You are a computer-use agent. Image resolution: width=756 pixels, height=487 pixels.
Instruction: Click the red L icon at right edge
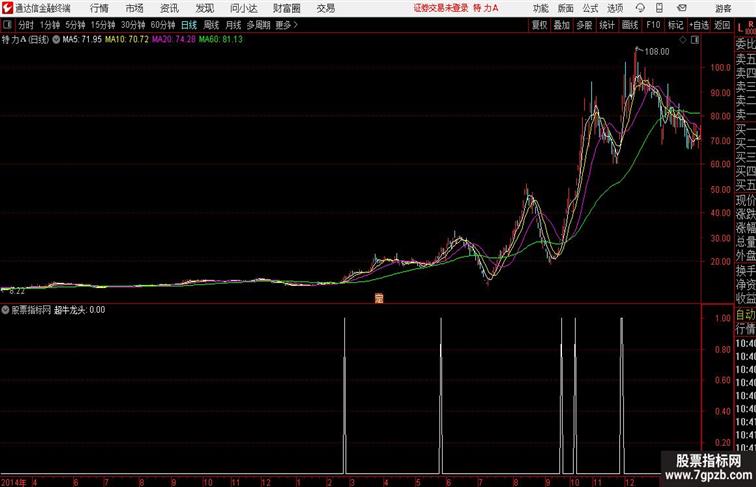(x=741, y=28)
